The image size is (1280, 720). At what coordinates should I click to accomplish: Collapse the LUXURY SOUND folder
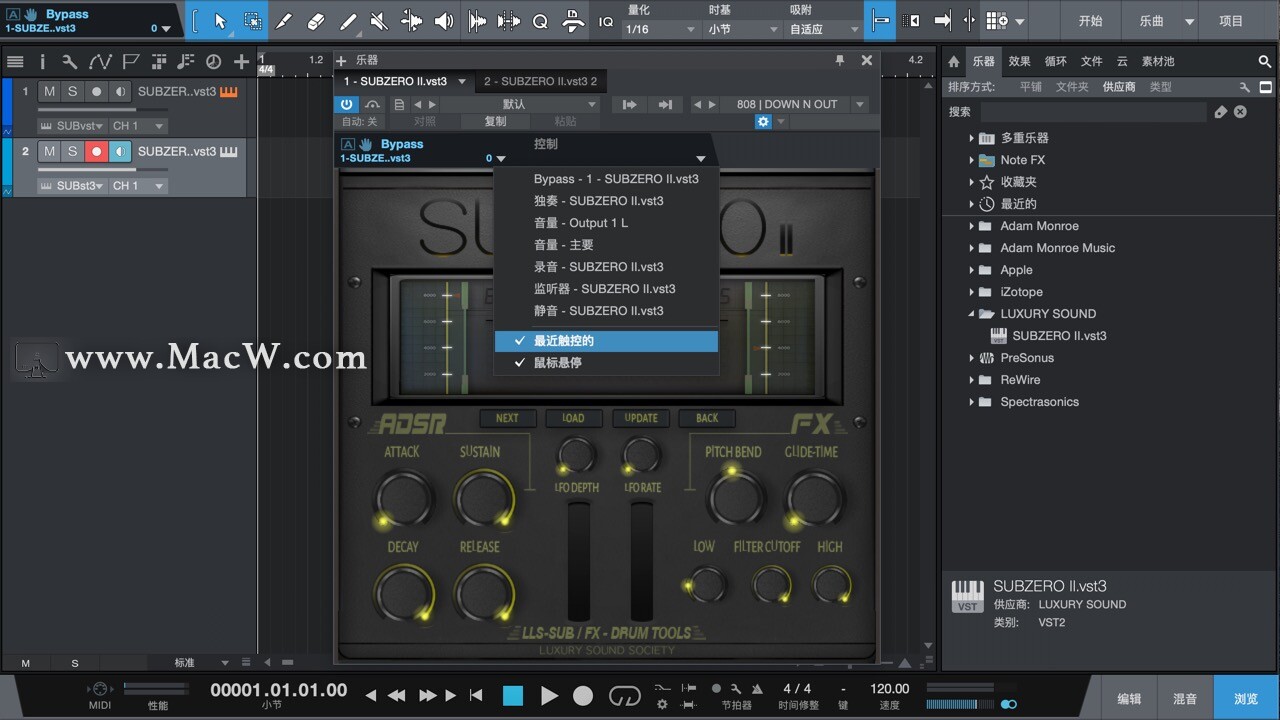tap(971, 314)
